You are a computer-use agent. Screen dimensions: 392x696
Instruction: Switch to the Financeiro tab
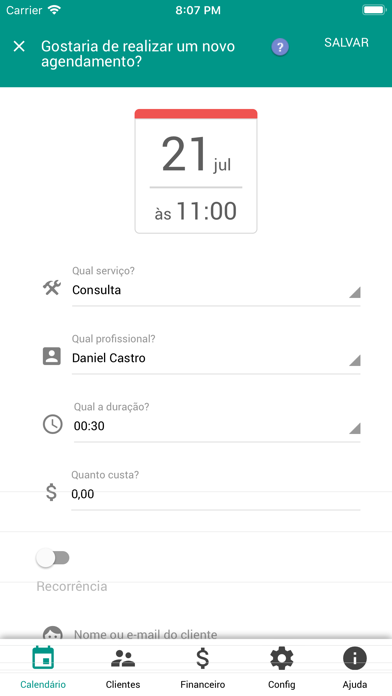(x=202, y=668)
